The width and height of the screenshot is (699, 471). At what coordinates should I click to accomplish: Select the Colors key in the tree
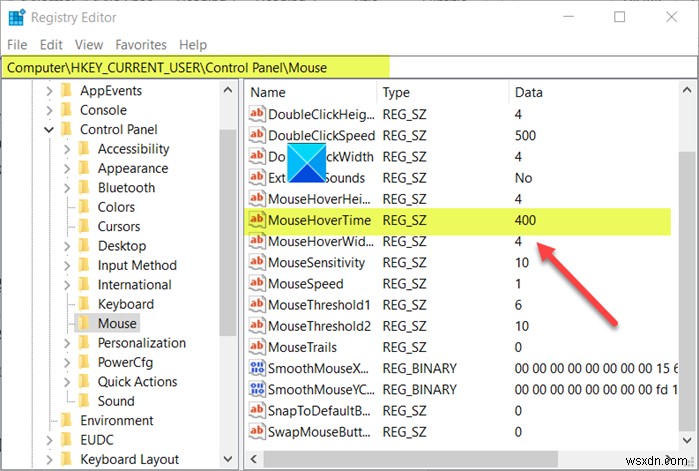pos(116,207)
